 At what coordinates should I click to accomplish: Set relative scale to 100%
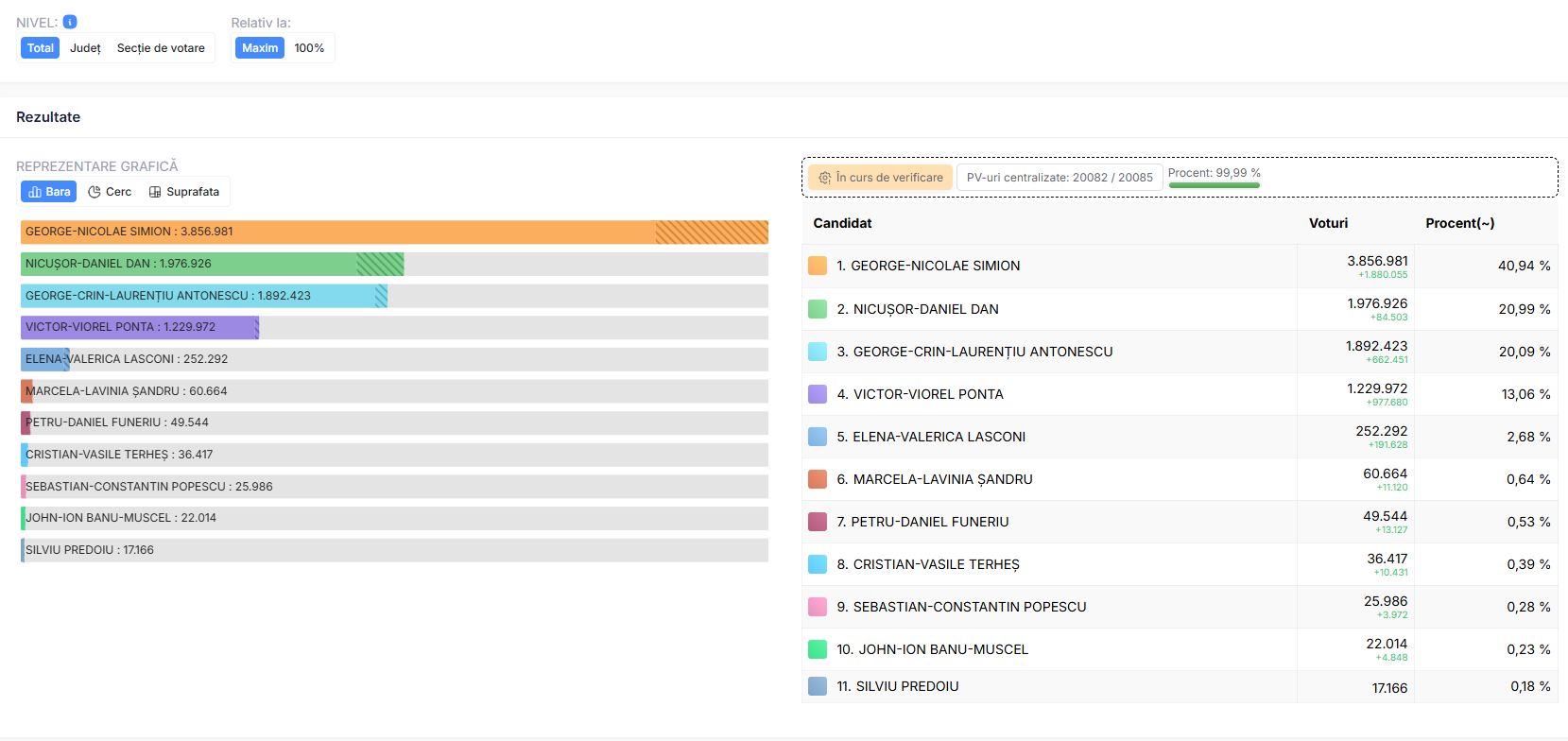309,48
